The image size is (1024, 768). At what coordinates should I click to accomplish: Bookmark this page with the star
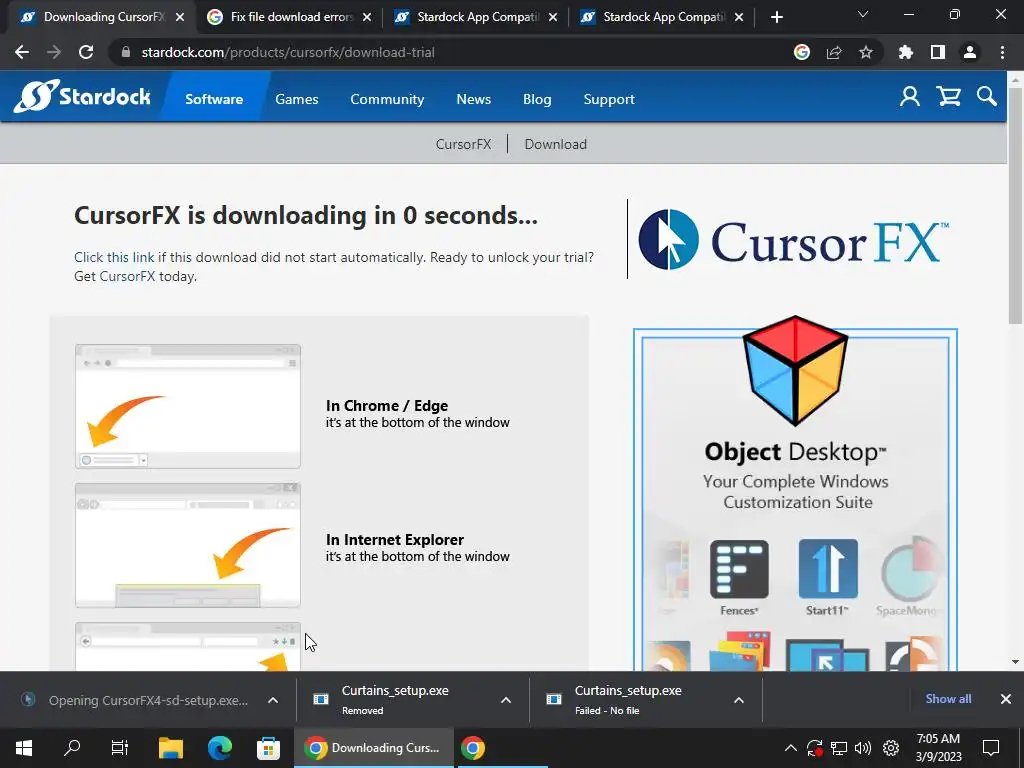[x=865, y=52]
